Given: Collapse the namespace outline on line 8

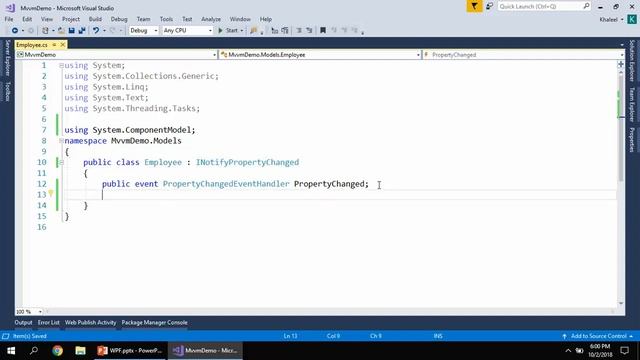Looking at the screenshot, I should click(61, 141).
